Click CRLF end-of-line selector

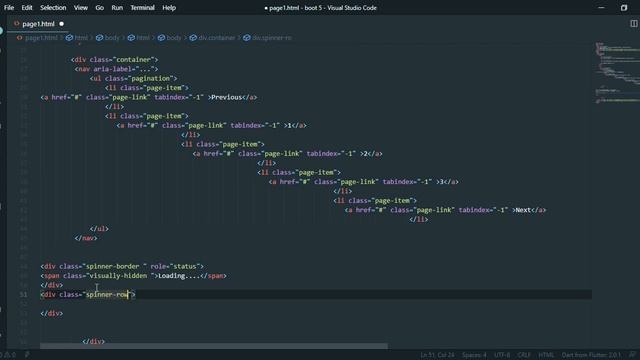pyautogui.click(x=524, y=355)
